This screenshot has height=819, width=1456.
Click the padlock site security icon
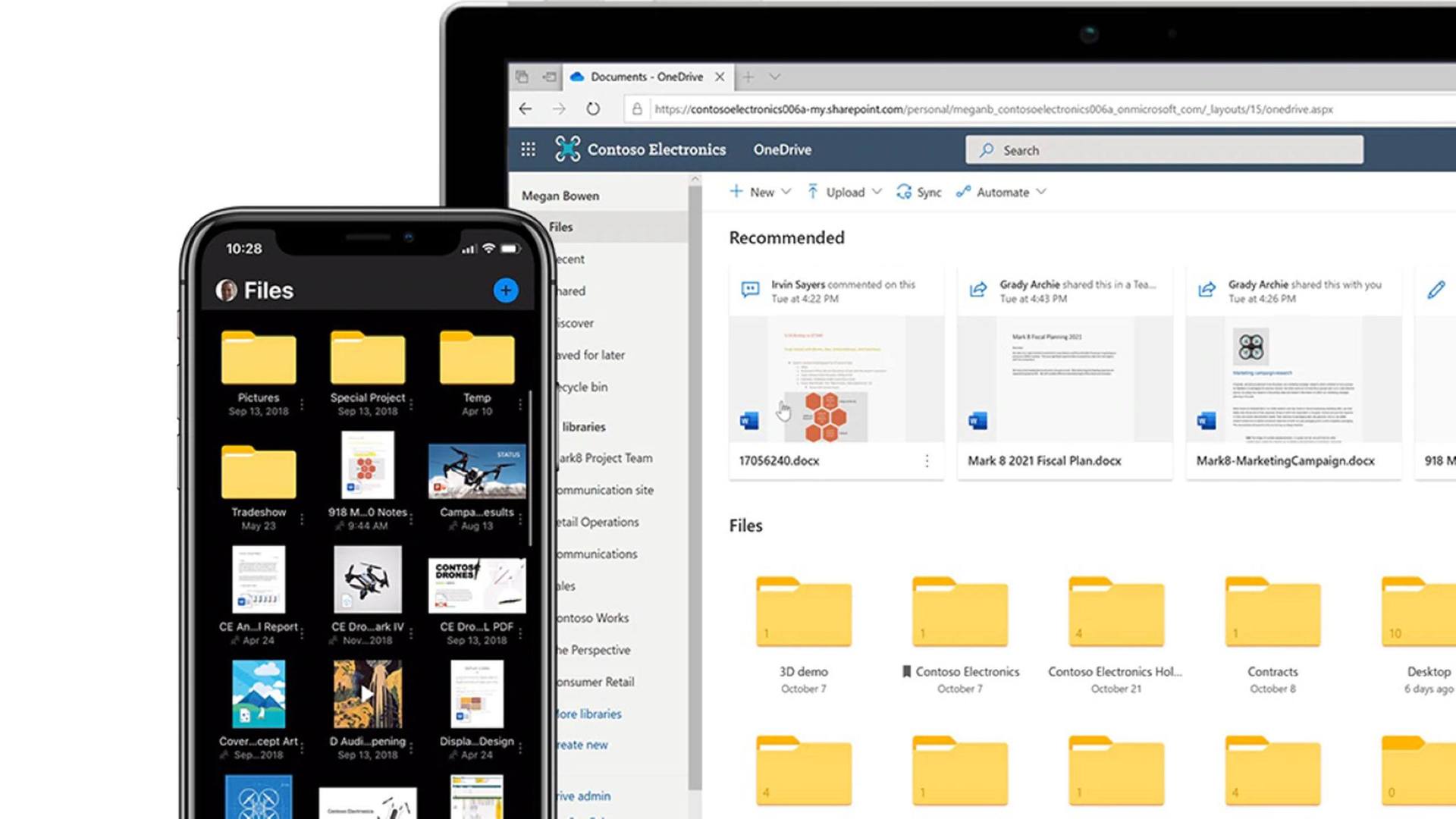point(637,108)
